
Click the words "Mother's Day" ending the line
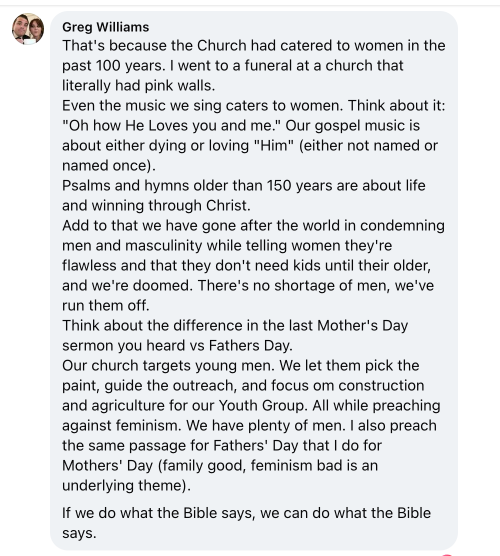point(362,326)
